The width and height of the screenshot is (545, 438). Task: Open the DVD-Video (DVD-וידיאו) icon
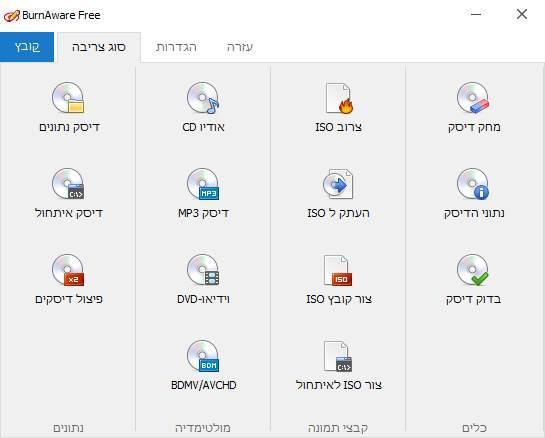tap(203, 270)
